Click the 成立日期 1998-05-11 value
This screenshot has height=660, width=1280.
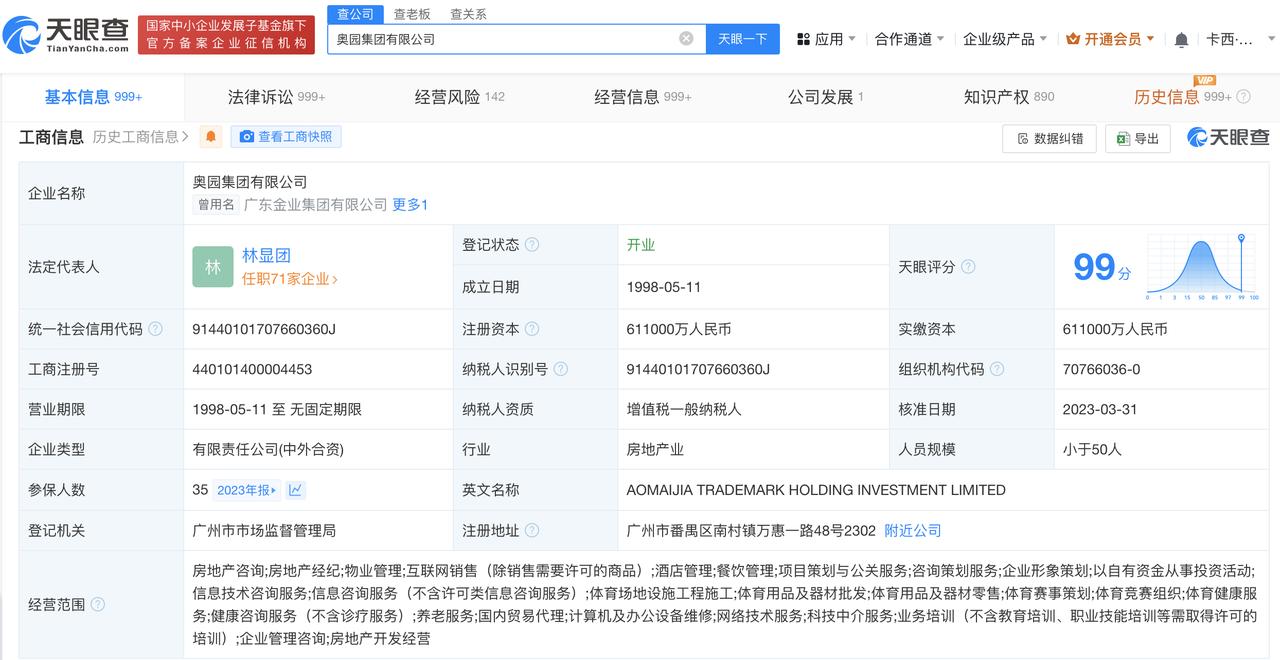pos(664,287)
